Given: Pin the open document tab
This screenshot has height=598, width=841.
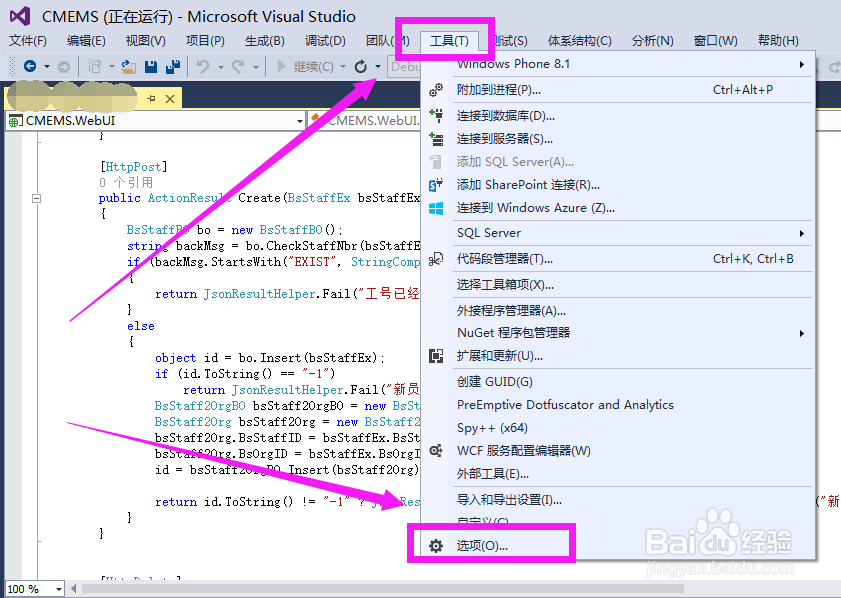Looking at the screenshot, I should (x=151, y=99).
